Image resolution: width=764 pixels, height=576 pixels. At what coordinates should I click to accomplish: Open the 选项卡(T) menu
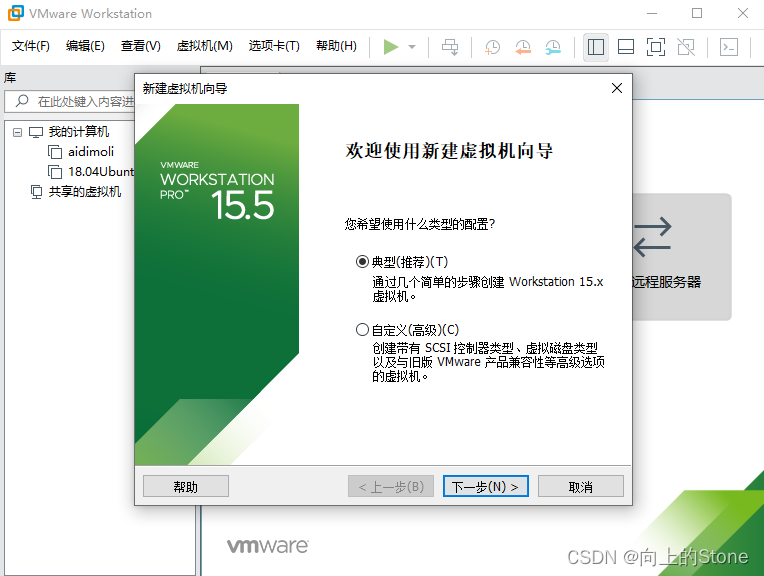[274, 46]
